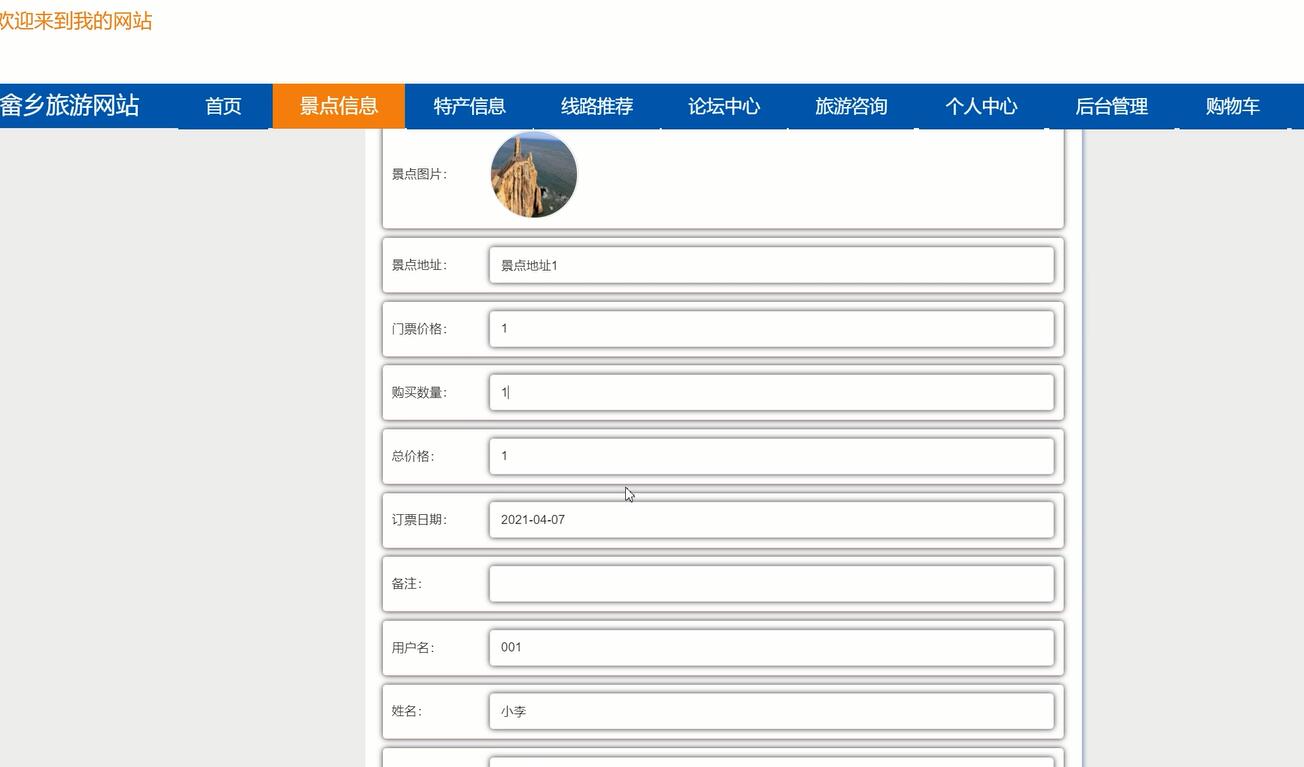Open the 首页 navigation tab
1304x767 pixels.
(224, 106)
